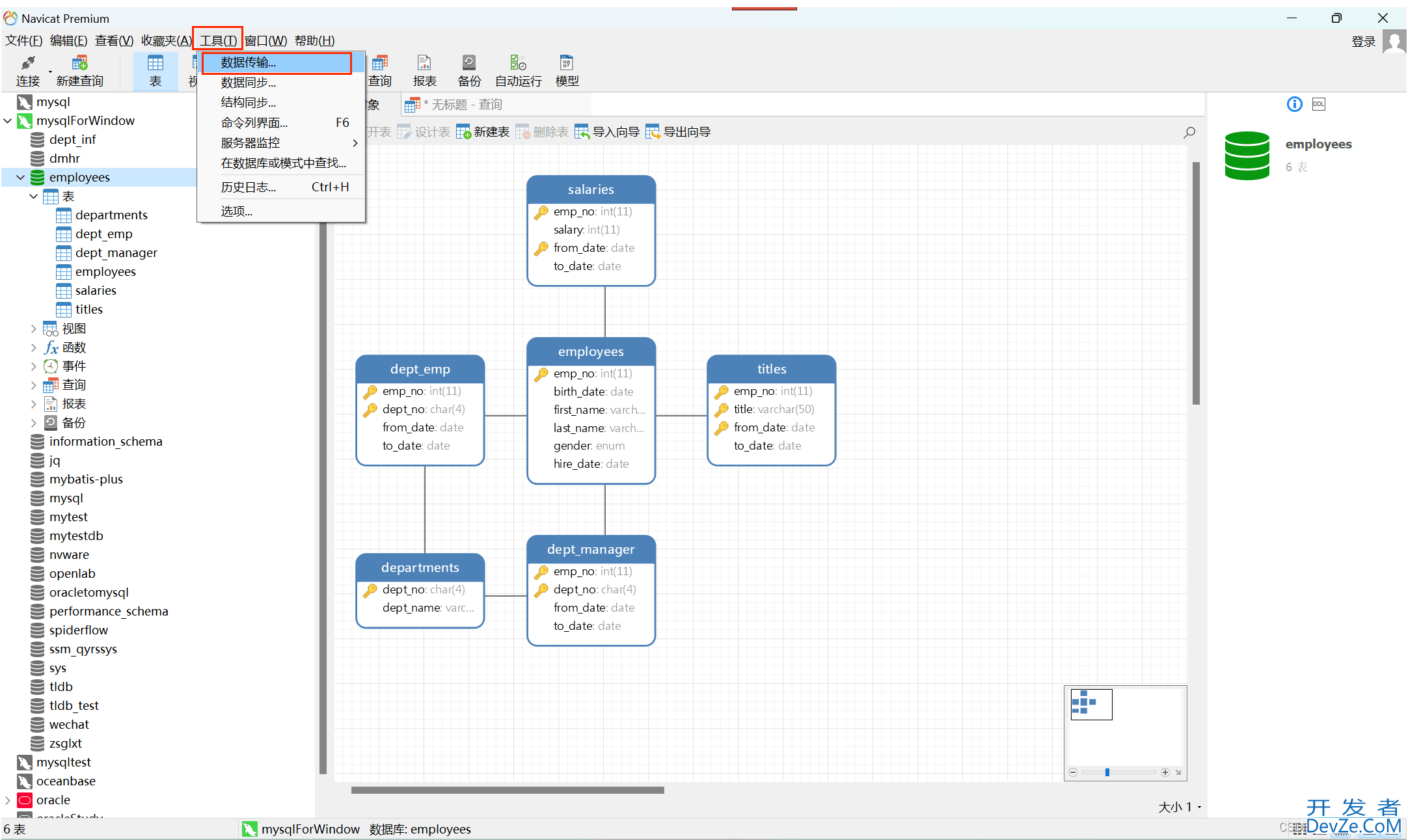Viewport: 1408px width, 840px height.
Task: Click the search magnifier icon
Action: pos(1189,132)
